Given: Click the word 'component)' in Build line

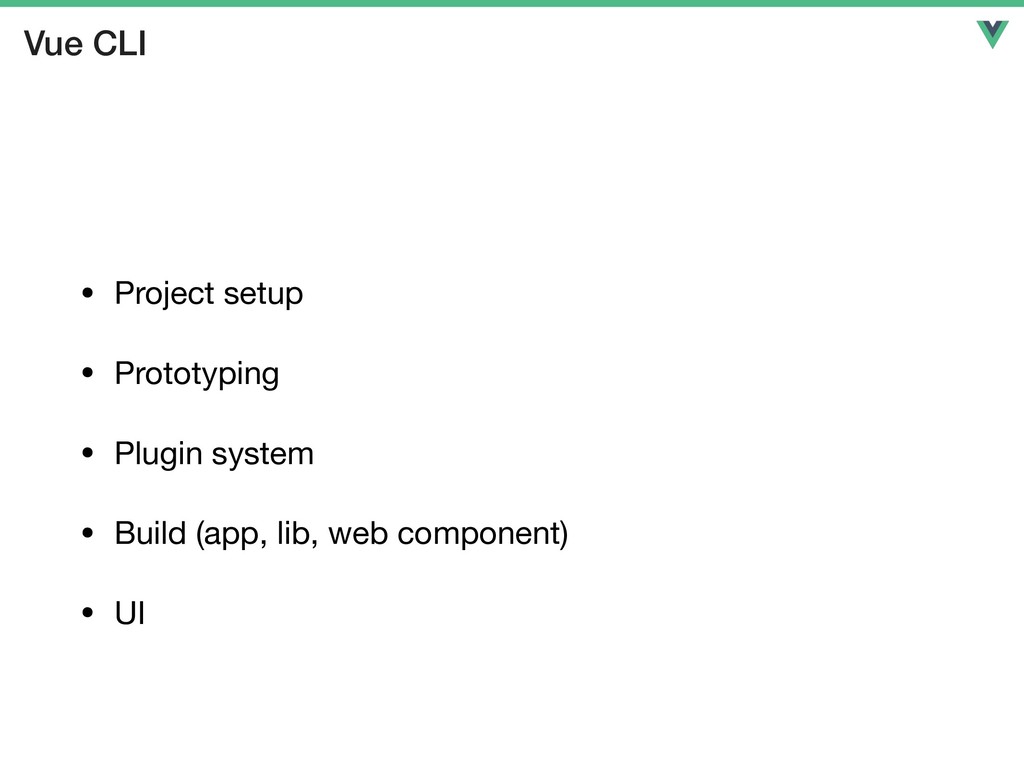Looking at the screenshot, I should pos(483,534).
